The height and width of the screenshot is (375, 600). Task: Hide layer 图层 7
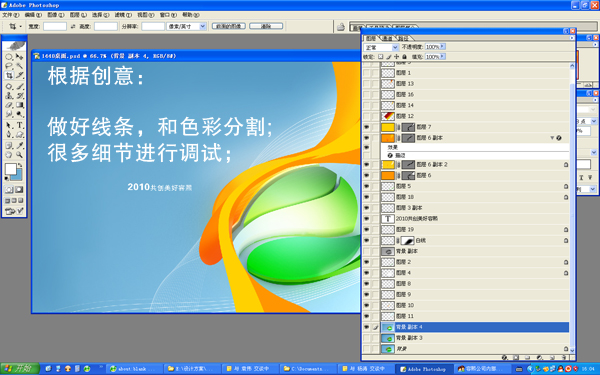click(x=367, y=127)
